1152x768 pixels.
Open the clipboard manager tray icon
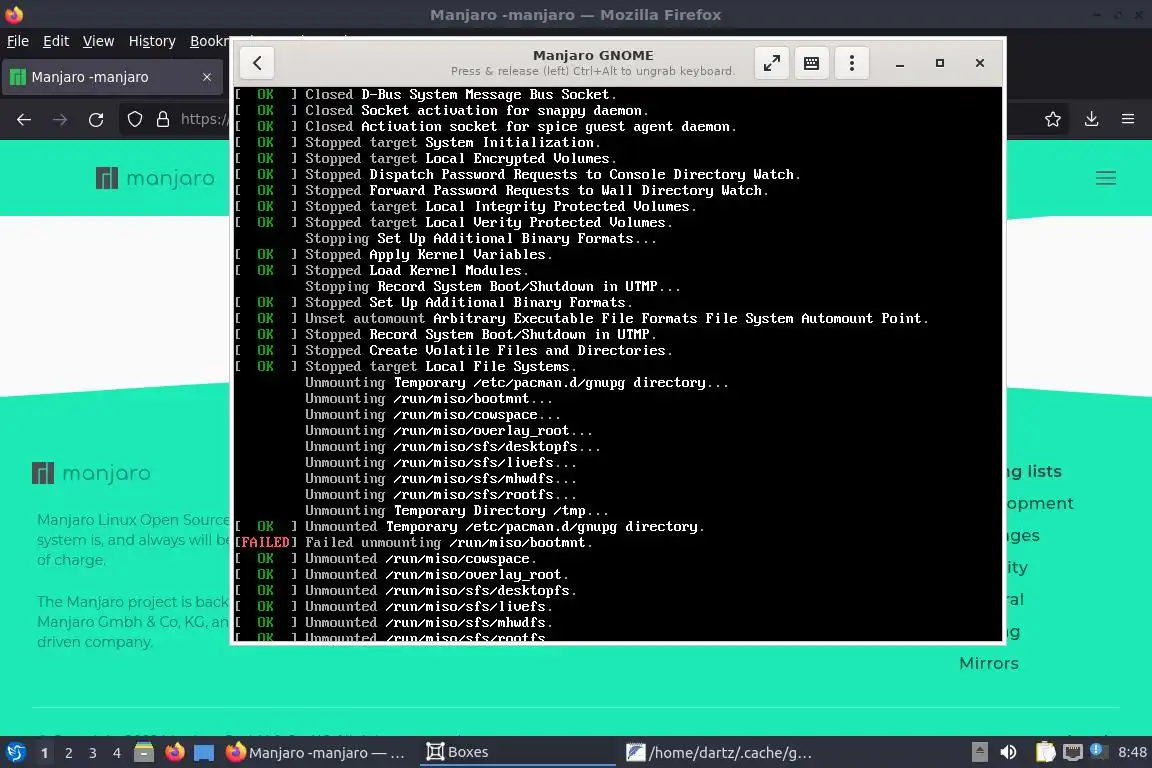1045,753
